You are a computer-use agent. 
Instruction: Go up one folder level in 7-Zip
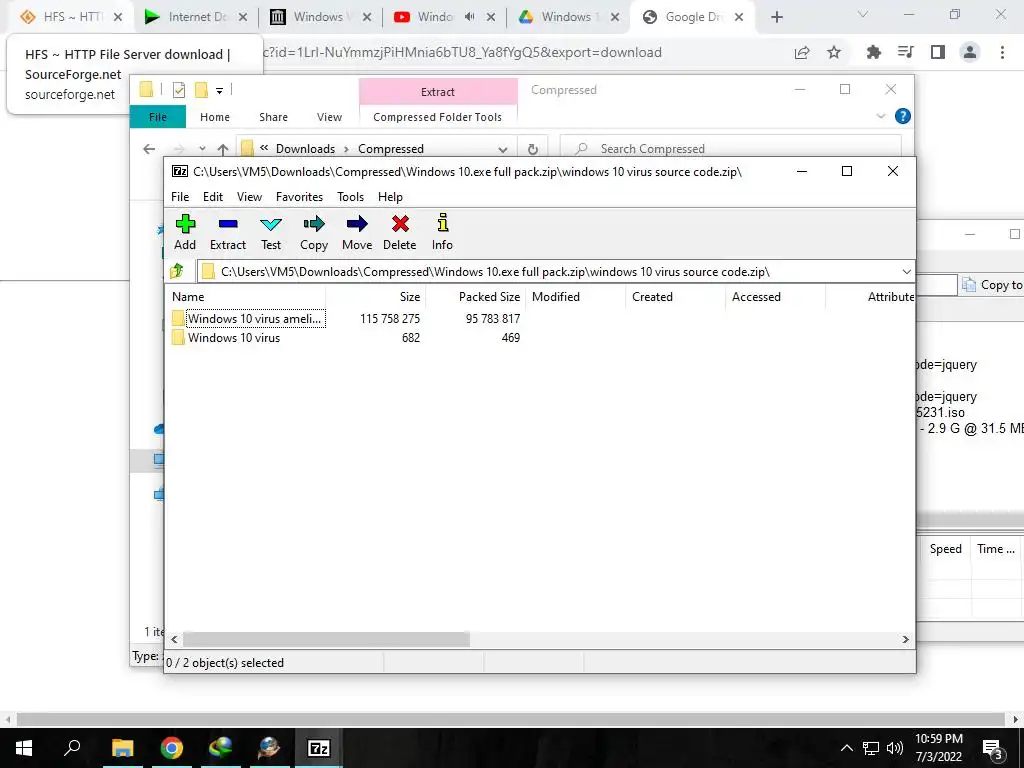point(177,271)
